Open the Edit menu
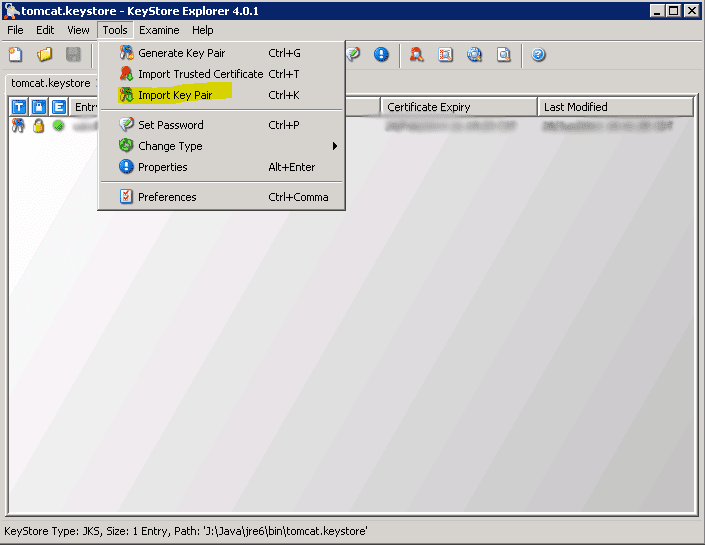 click(45, 30)
